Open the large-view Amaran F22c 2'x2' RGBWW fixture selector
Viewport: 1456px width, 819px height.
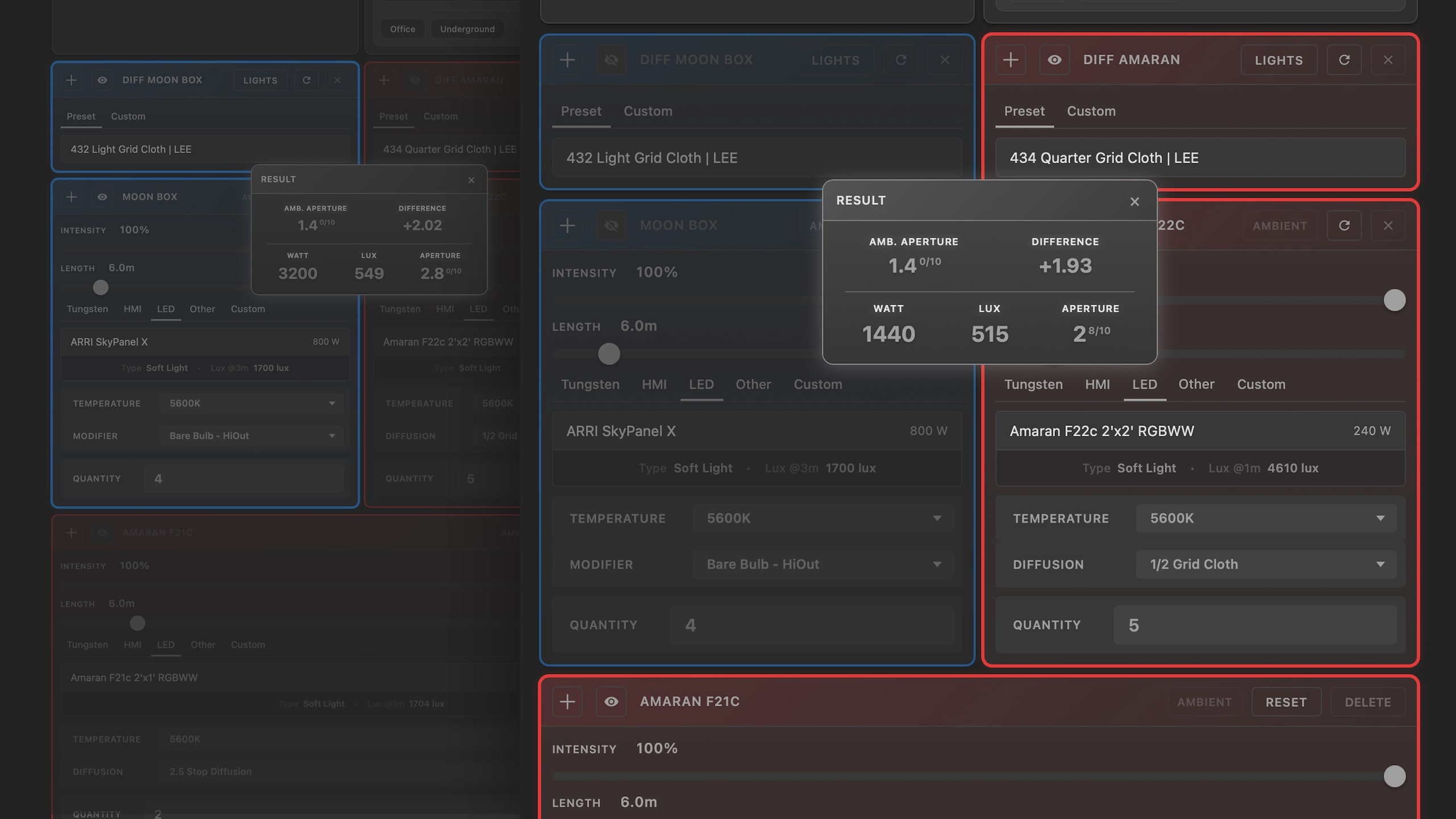[1200, 431]
